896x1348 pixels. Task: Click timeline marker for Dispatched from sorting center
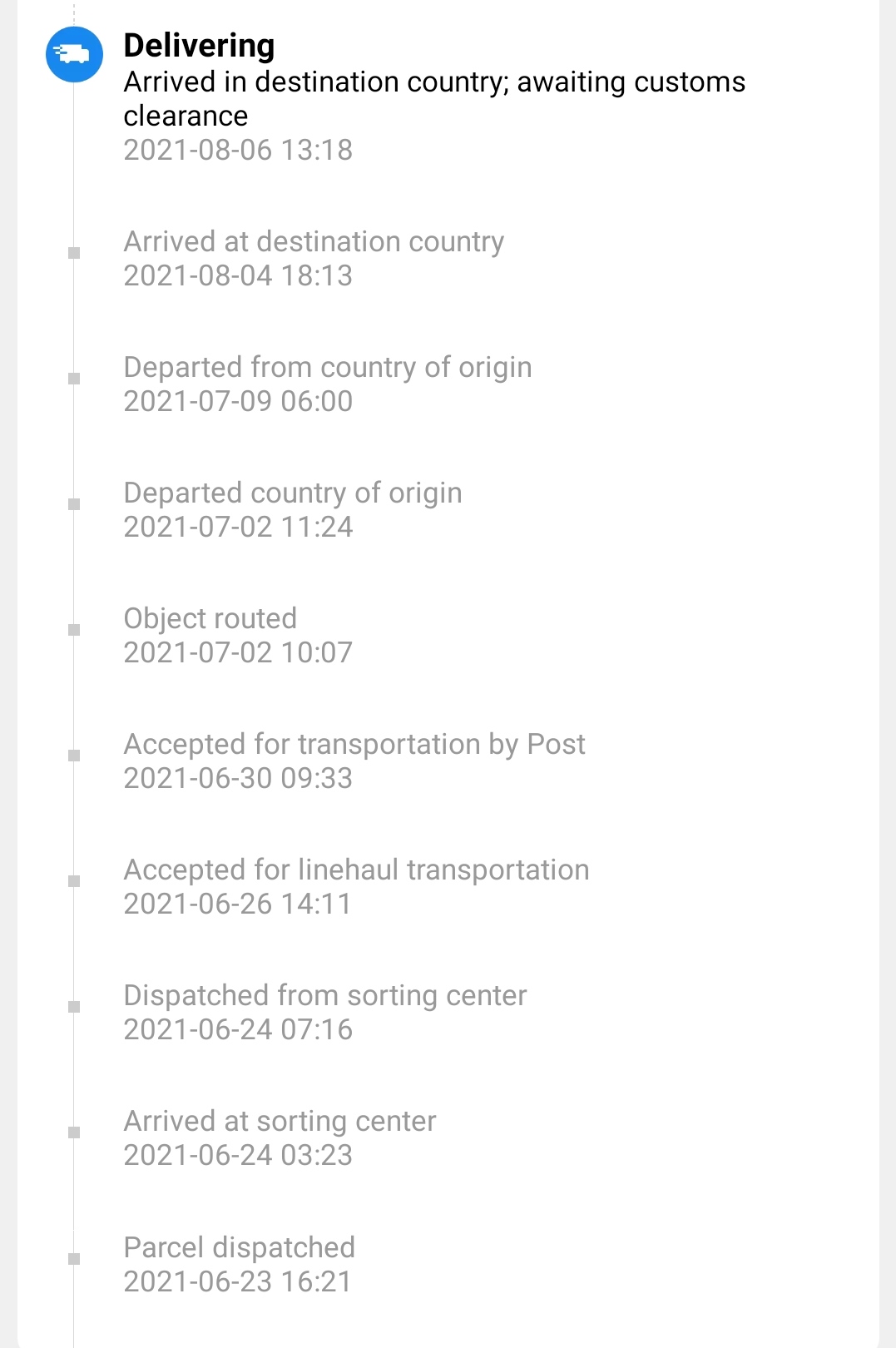point(74,1007)
